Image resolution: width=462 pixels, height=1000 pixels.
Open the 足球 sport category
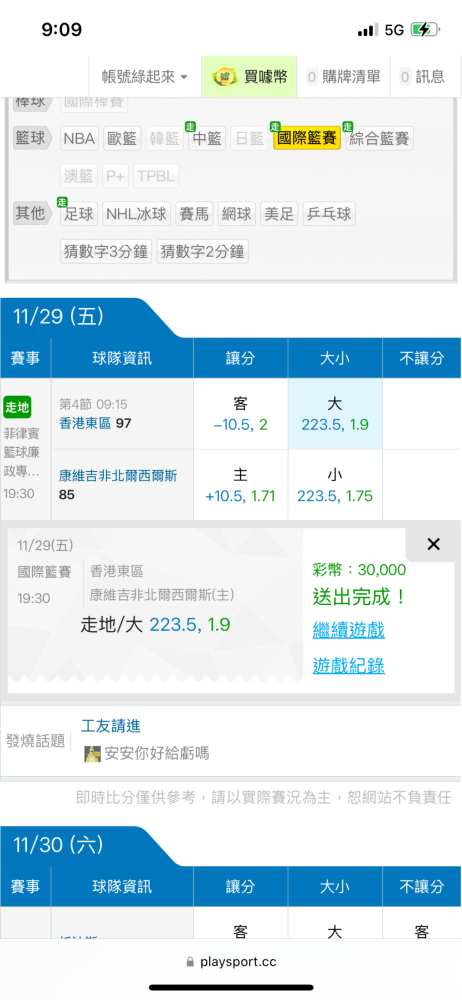point(79,214)
